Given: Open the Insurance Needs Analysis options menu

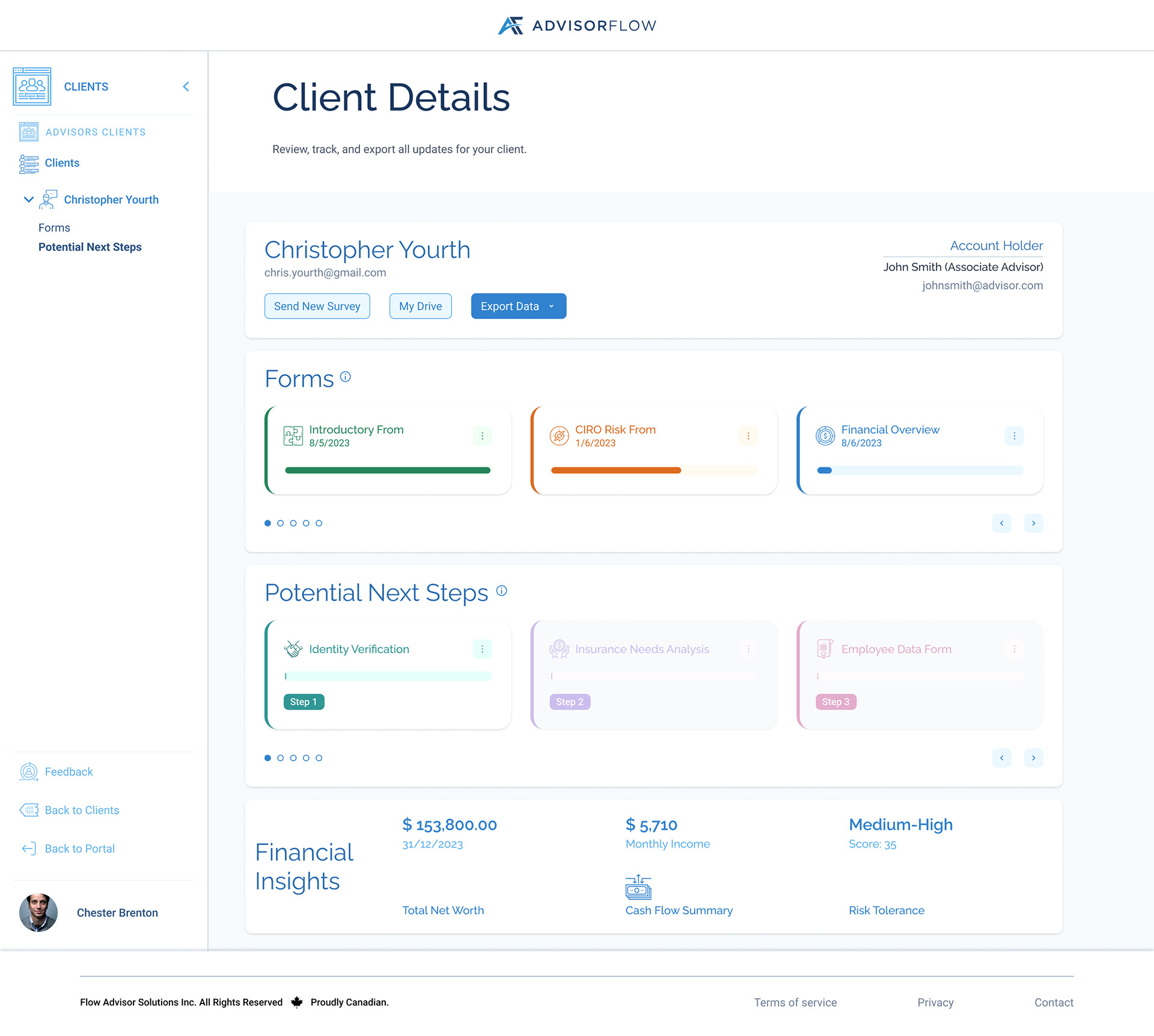Looking at the screenshot, I should (x=748, y=649).
